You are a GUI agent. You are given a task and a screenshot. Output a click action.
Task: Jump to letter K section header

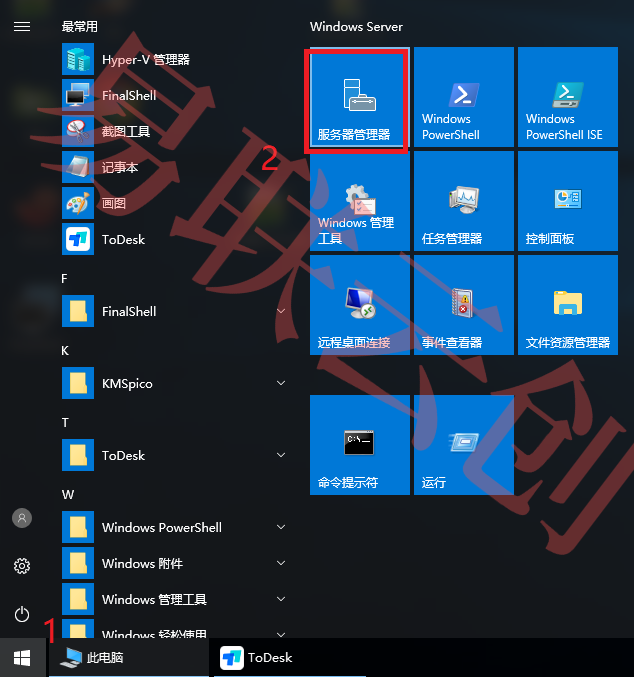coord(65,351)
